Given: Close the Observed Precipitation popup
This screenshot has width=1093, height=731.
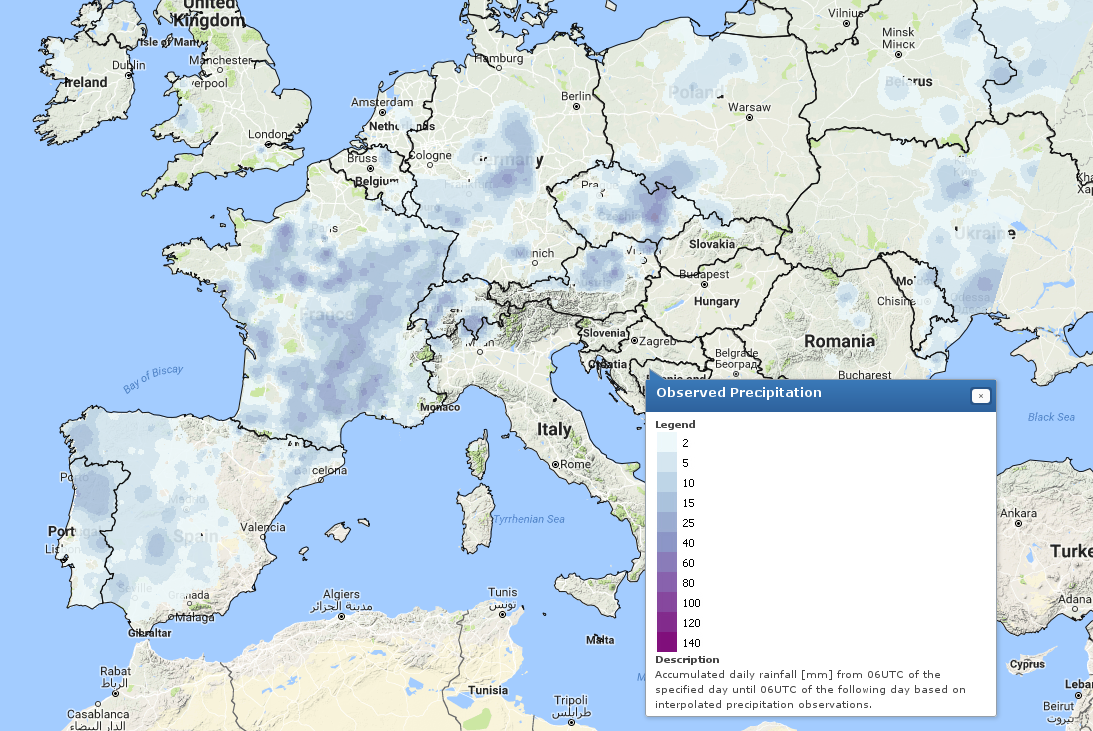Looking at the screenshot, I should (x=981, y=395).
